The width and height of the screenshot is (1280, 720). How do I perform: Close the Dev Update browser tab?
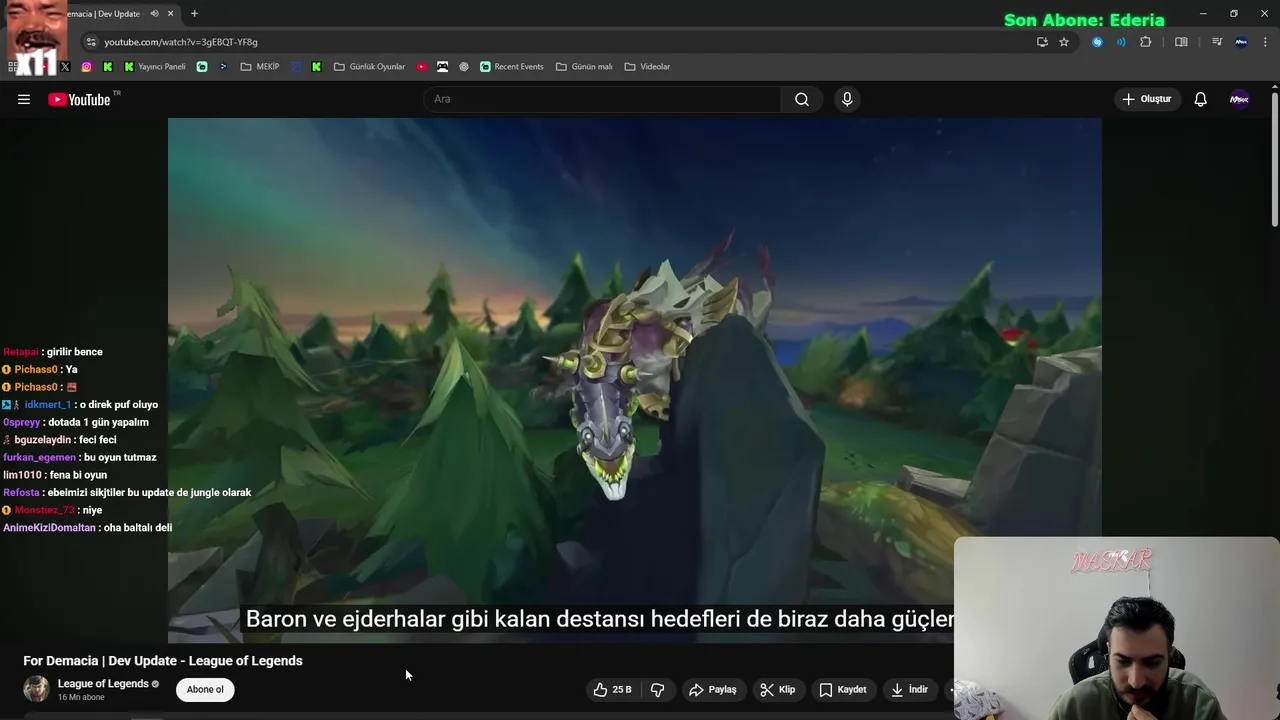pos(170,14)
